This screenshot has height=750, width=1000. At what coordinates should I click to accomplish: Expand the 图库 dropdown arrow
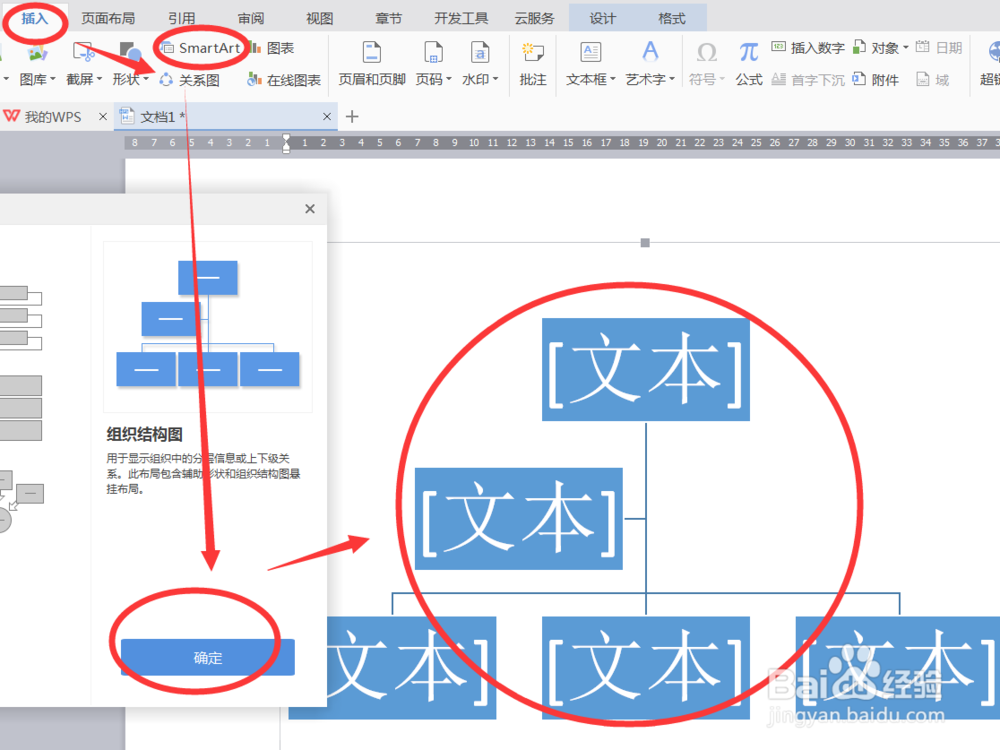53,79
